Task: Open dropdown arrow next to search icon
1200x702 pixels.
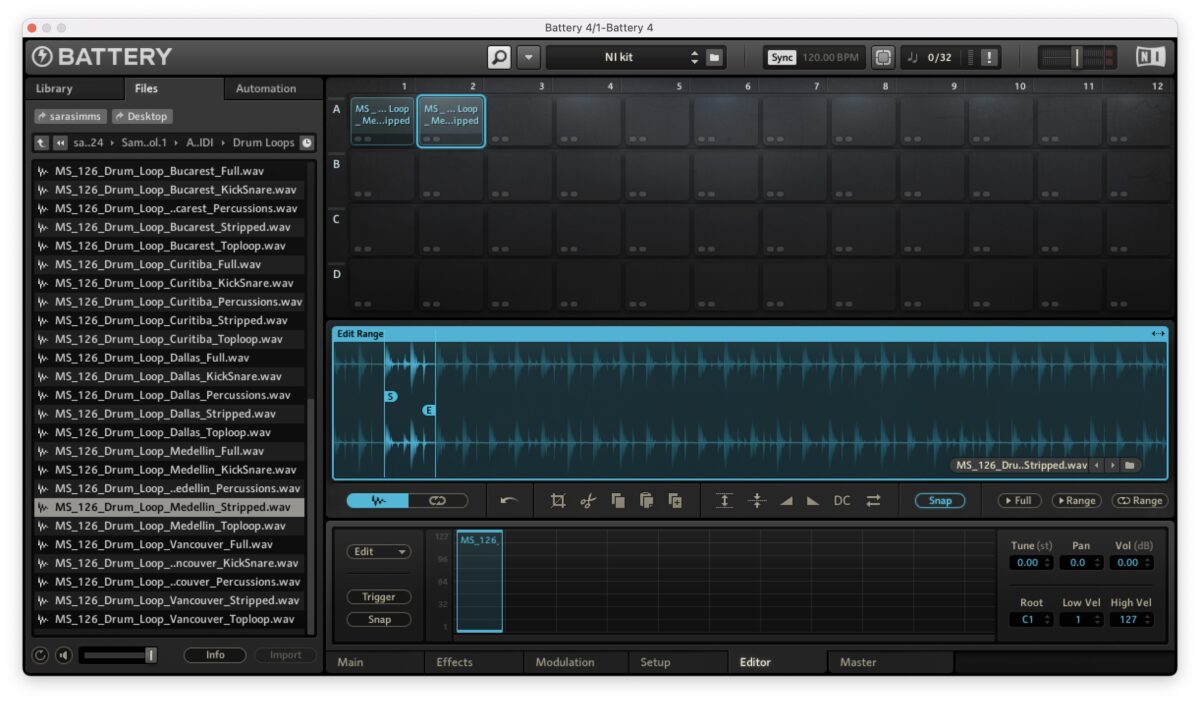Action: (x=529, y=58)
